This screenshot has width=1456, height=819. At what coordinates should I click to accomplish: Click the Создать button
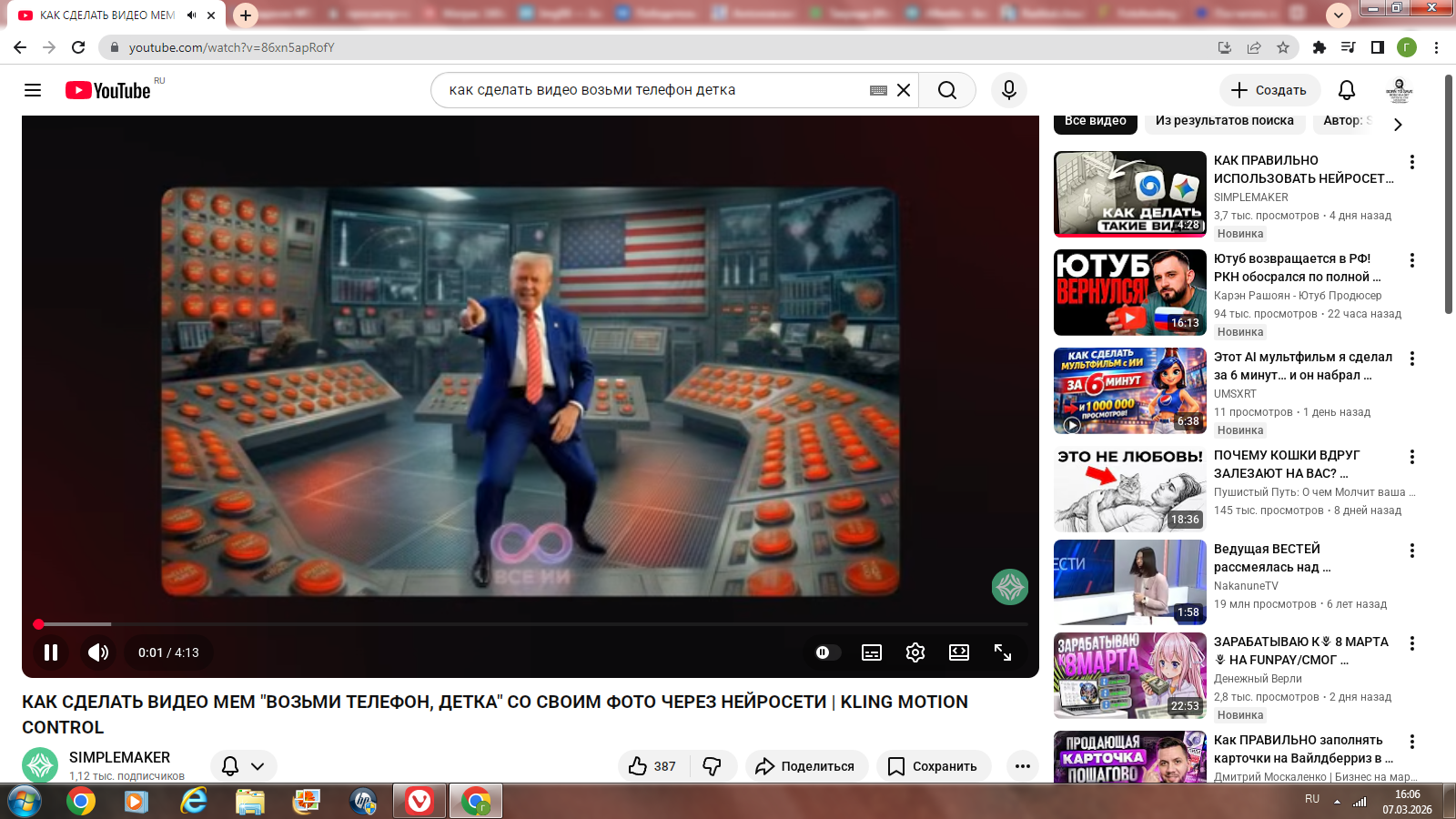click(1269, 90)
